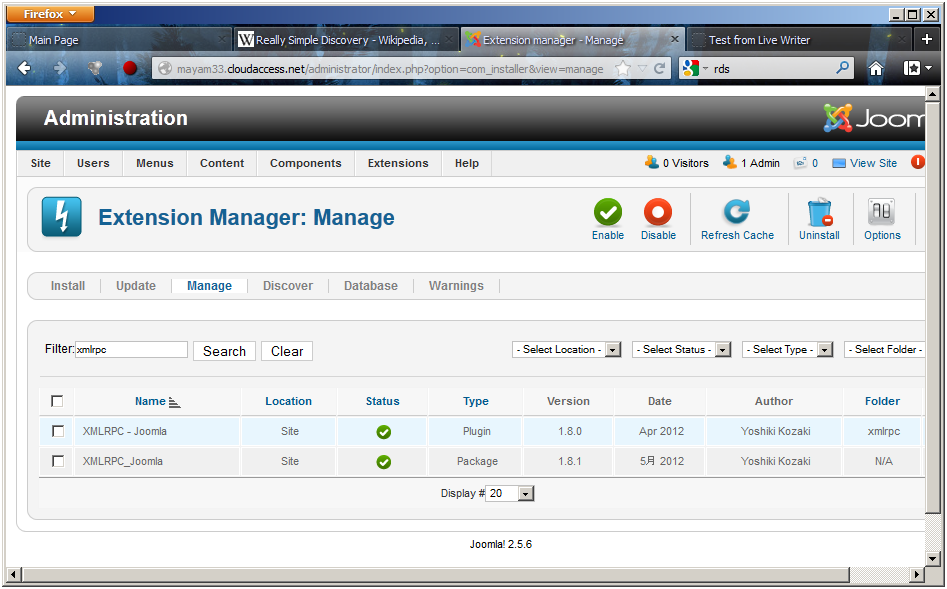Viewport: 947px width, 589px height.
Task: Click the Firefox forward arrow
Action: (x=59, y=68)
